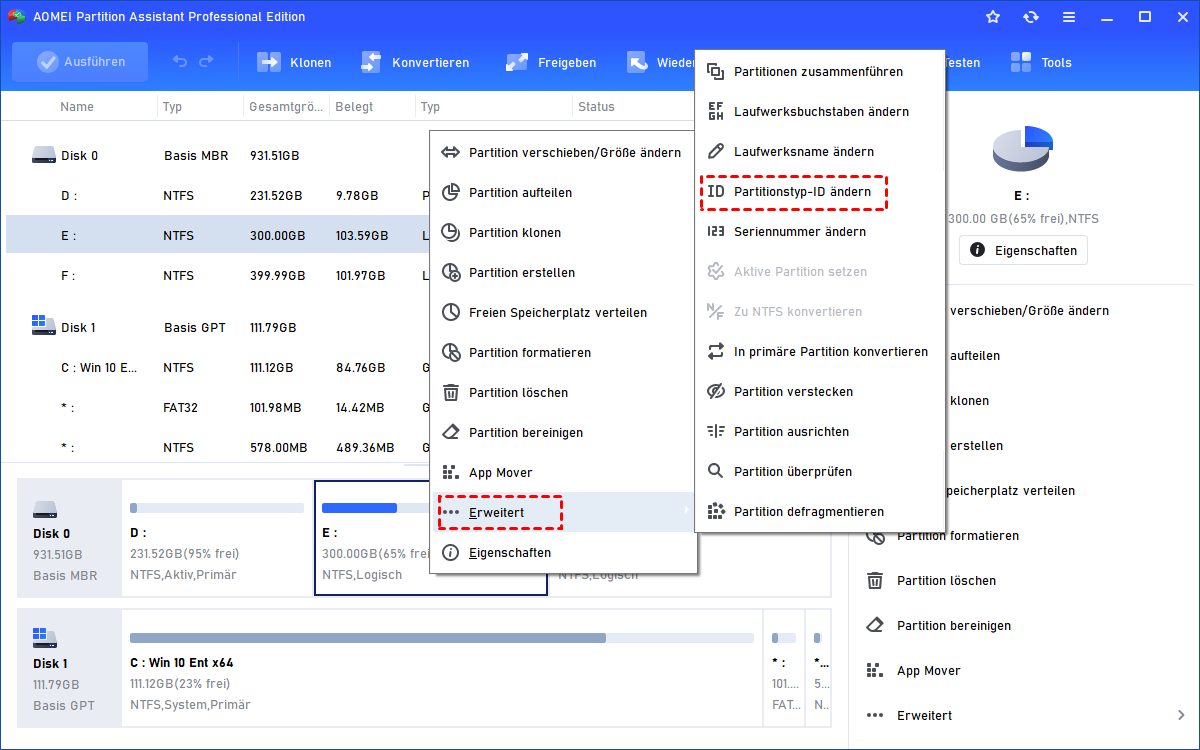The image size is (1200, 750).
Task: Select Partitionen zusammenführen in submenu
Action: tap(820, 71)
